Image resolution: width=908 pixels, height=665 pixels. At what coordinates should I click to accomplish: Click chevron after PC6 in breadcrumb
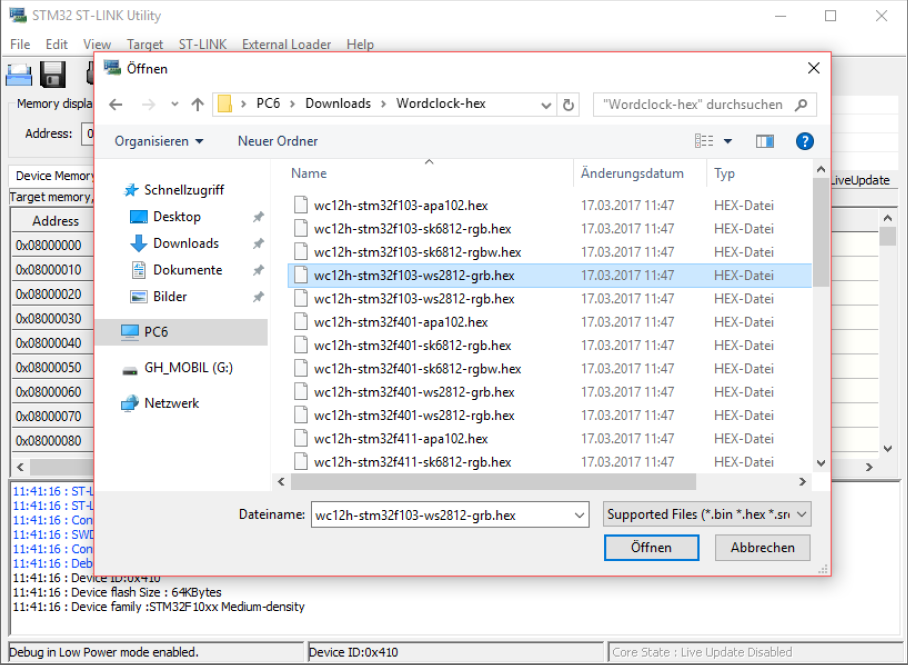292,104
